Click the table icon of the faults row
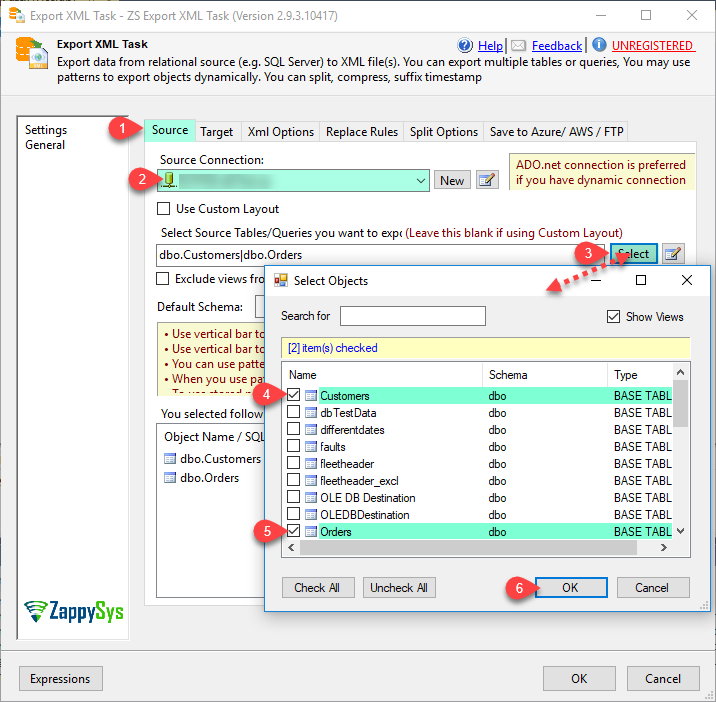The width and height of the screenshot is (716, 702). coord(311,447)
